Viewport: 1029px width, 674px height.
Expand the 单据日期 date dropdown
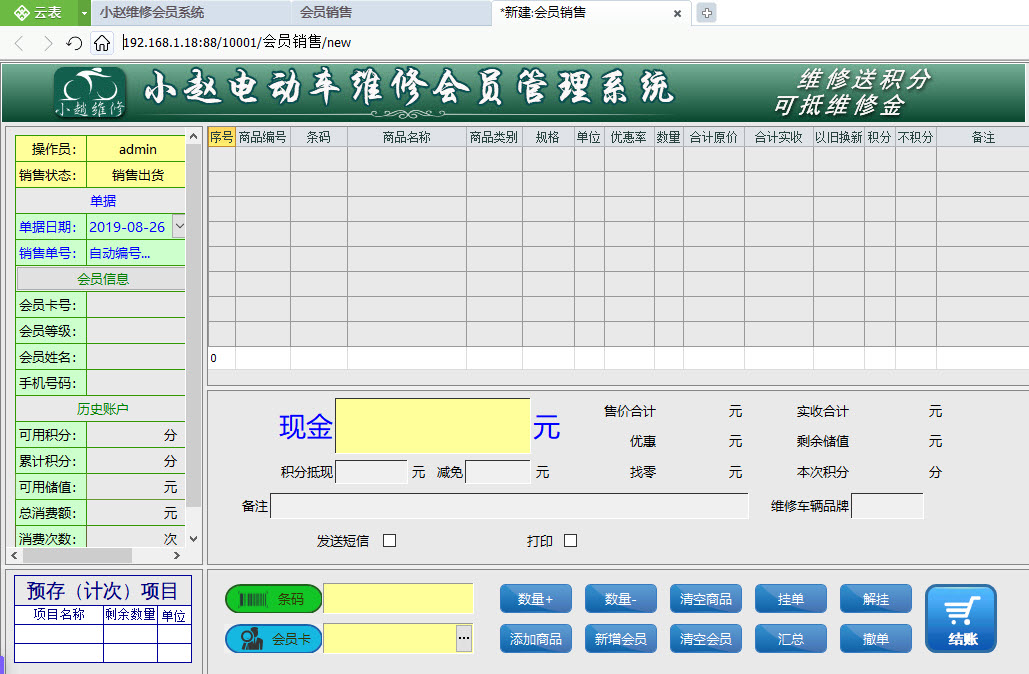(178, 226)
